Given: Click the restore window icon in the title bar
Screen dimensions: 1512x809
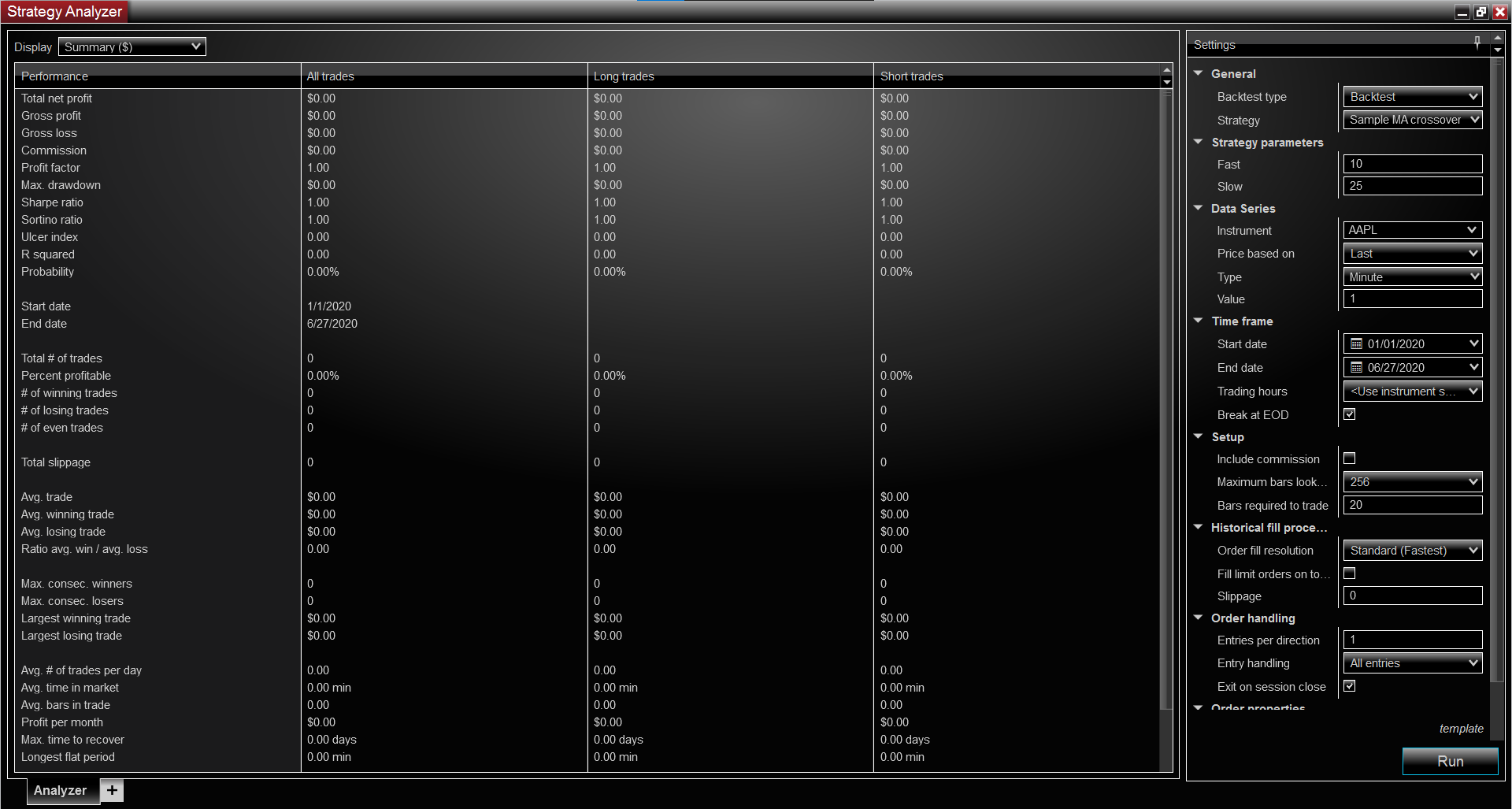Looking at the screenshot, I should (x=1480, y=11).
